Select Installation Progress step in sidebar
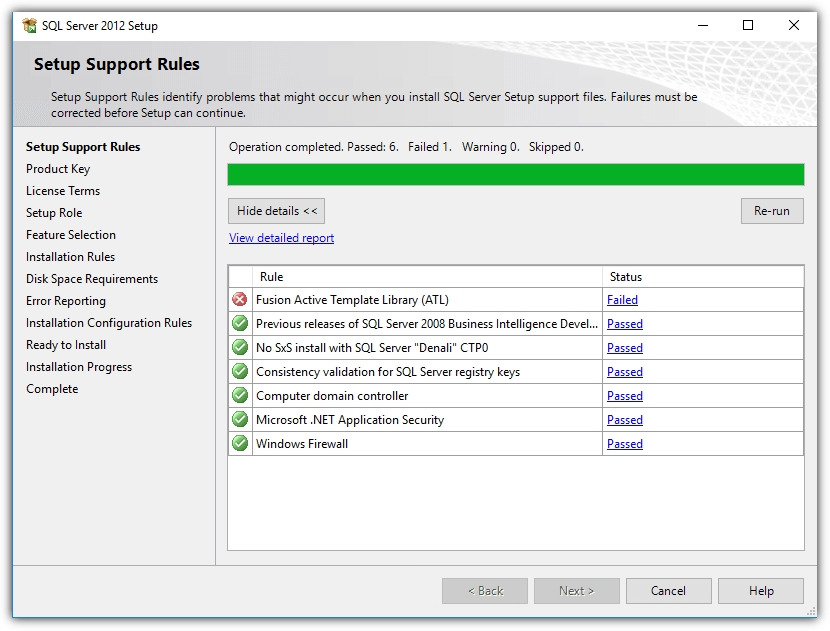This screenshot has width=830, height=631. (79, 367)
